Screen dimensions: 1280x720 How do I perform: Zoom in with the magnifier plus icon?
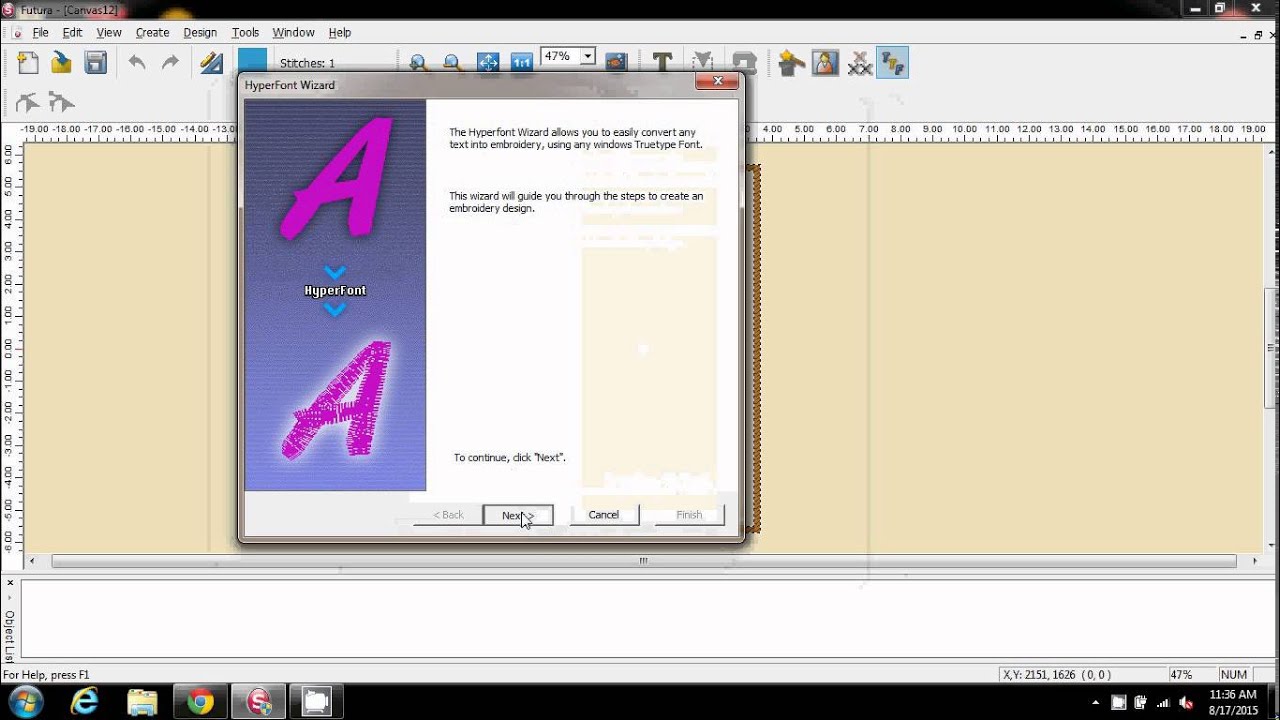pos(419,63)
